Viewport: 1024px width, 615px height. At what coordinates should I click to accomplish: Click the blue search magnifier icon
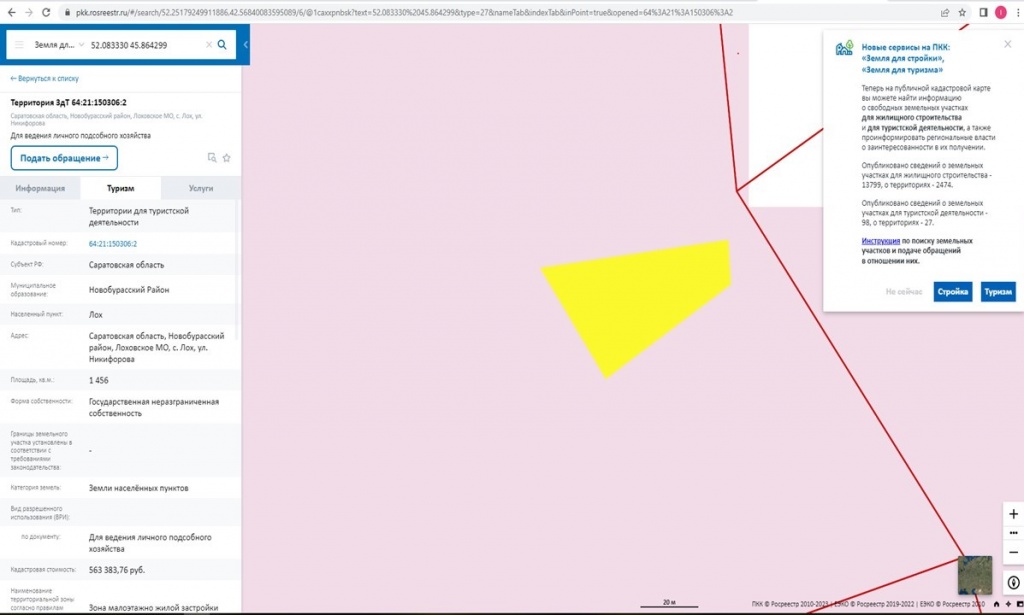(x=222, y=45)
